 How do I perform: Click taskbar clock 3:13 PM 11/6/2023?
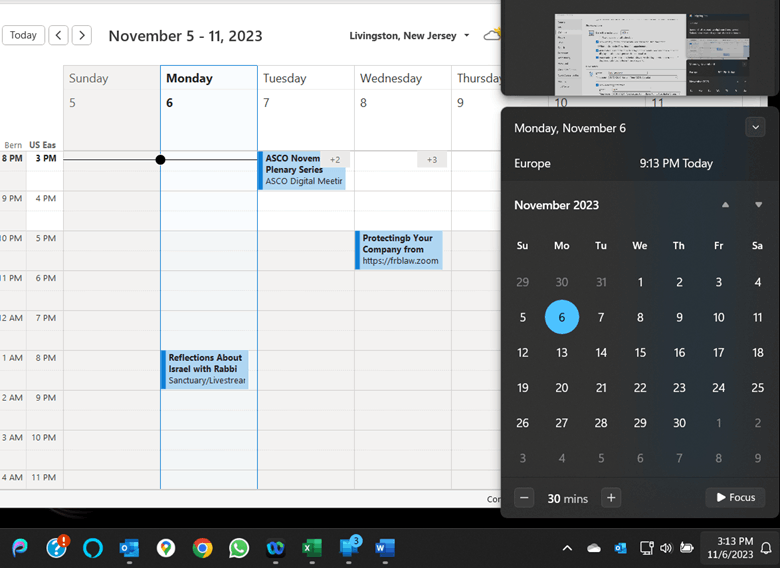(x=730, y=548)
